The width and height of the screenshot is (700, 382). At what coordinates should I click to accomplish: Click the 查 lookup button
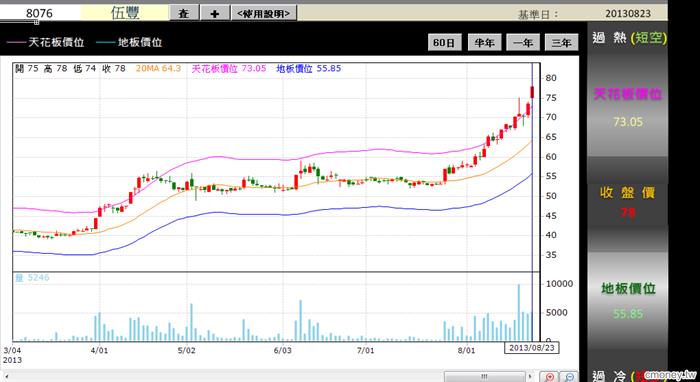183,13
